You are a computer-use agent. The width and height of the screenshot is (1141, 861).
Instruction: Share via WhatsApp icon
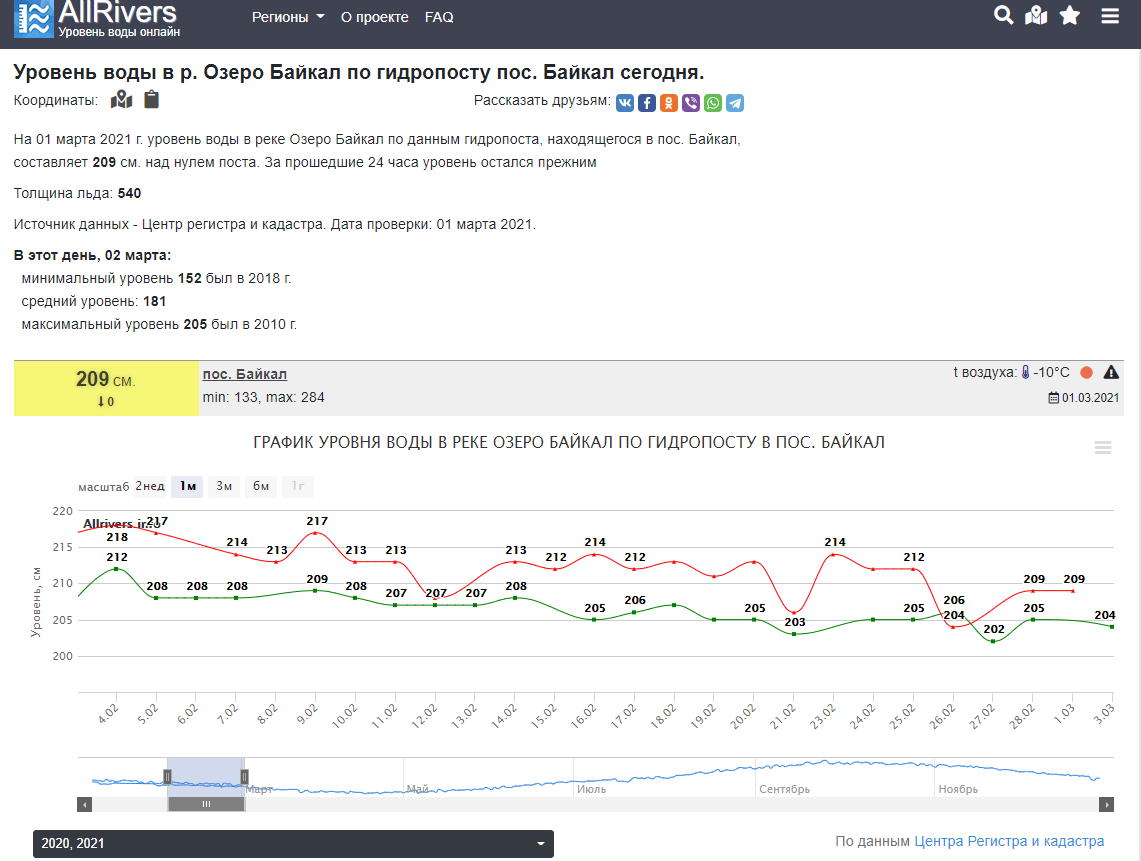(x=713, y=103)
